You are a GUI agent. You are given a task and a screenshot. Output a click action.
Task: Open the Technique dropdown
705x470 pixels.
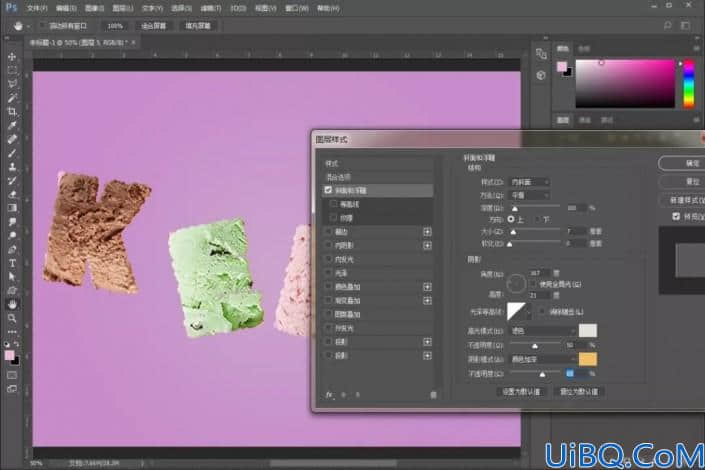click(529, 196)
